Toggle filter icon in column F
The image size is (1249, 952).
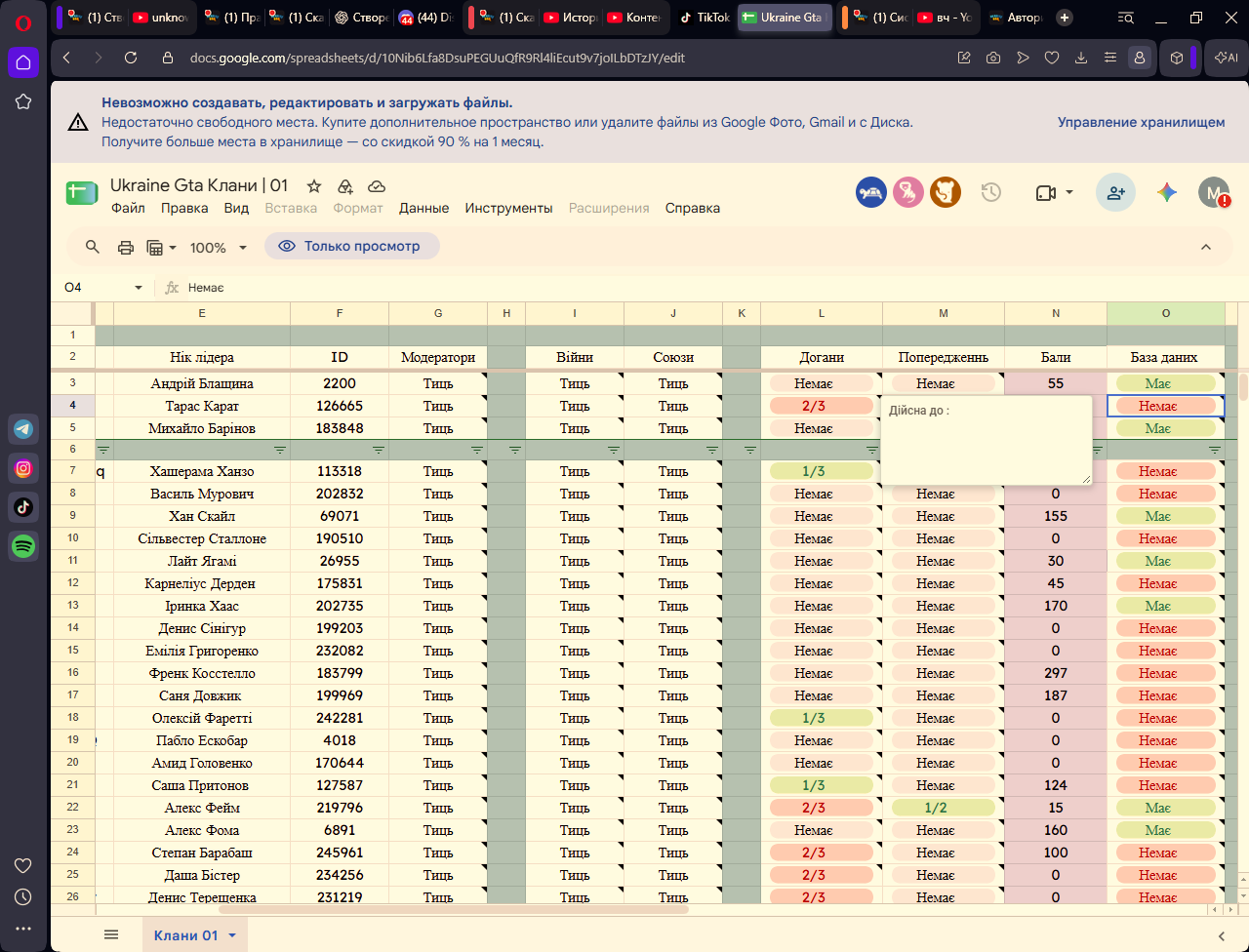(x=379, y=450)
